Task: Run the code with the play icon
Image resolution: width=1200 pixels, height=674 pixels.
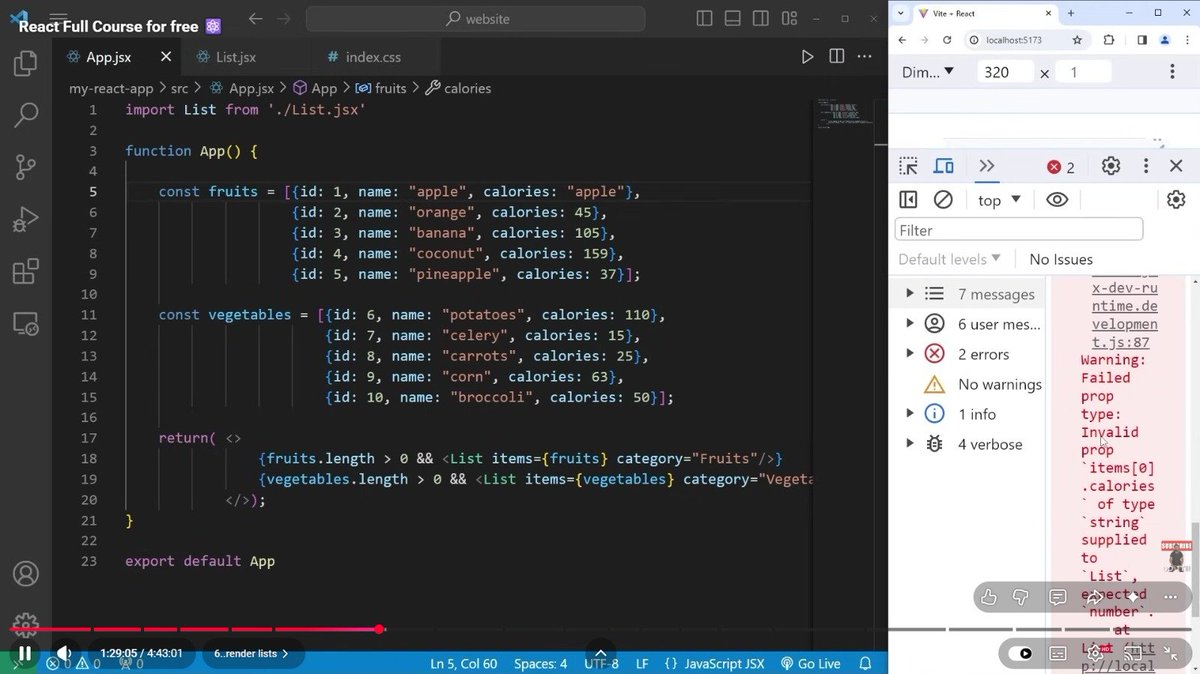Action: click(x=807, y=58)
